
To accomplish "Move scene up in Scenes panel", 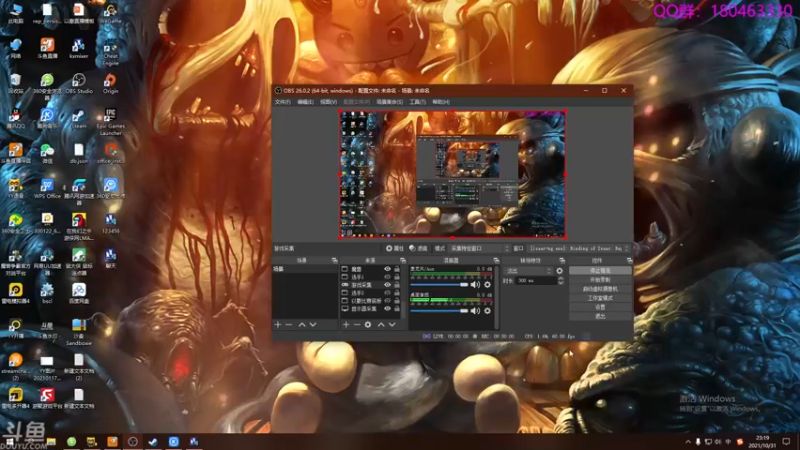I will pos(302,324).
